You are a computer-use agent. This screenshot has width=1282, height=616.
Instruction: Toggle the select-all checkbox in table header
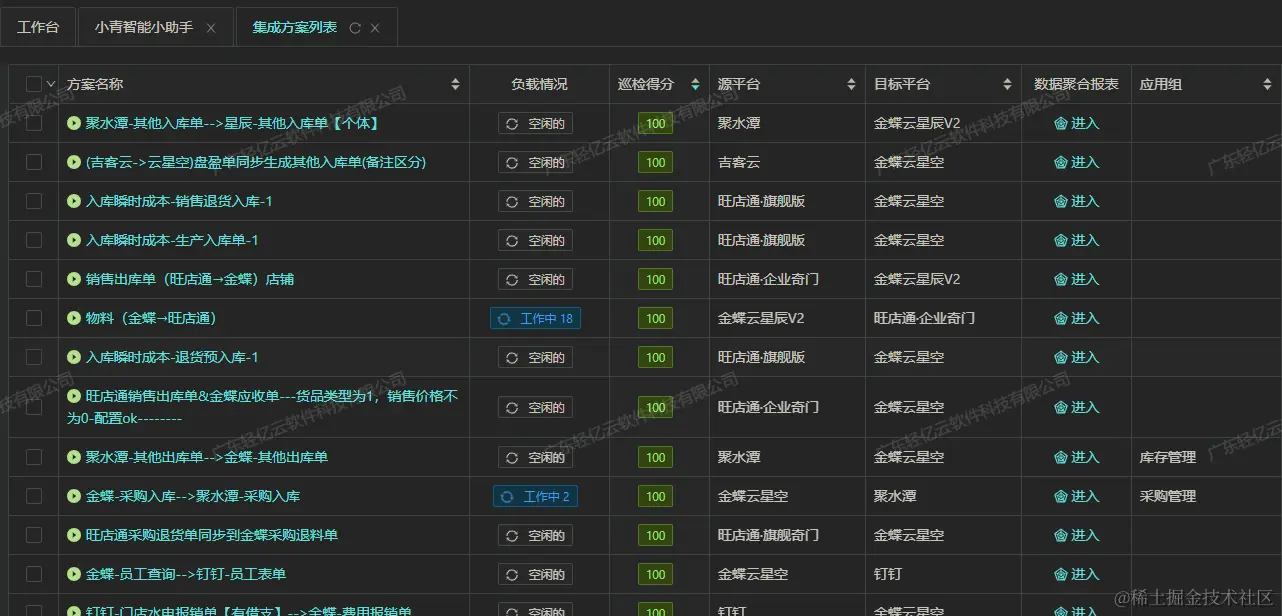click(x=34, y=84)
